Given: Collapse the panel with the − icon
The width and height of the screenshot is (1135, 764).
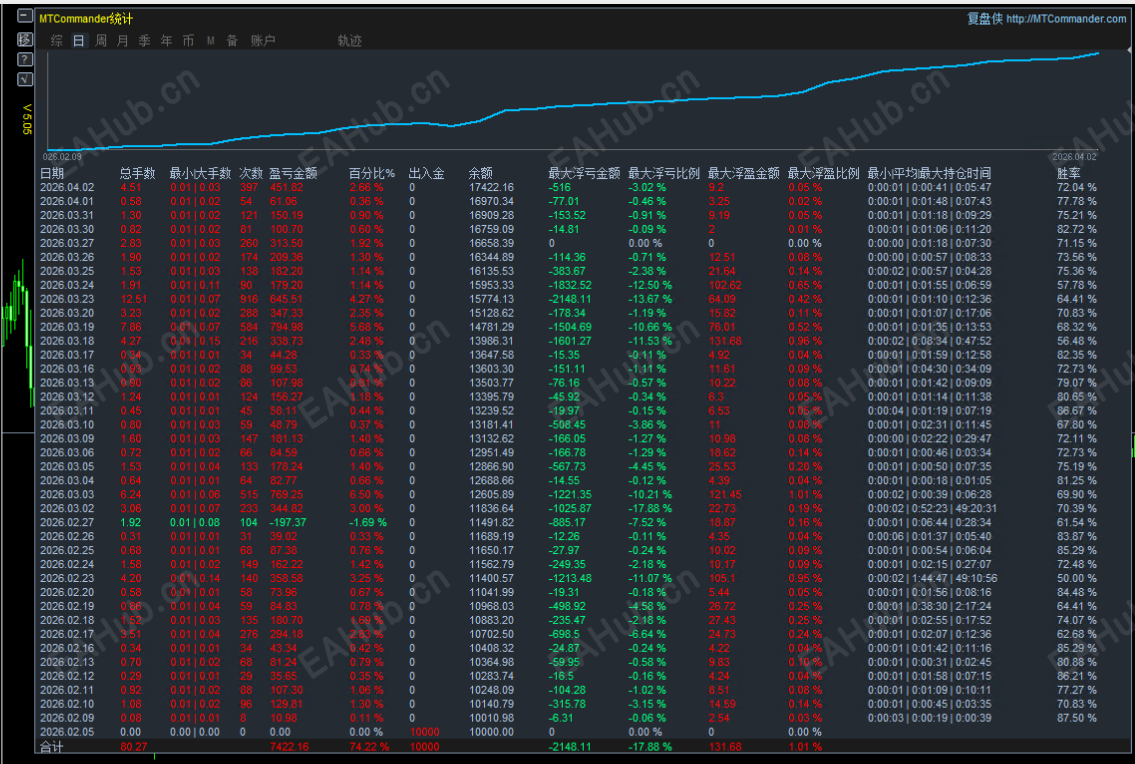Looking at the screenshot, I should coord(25,16).
